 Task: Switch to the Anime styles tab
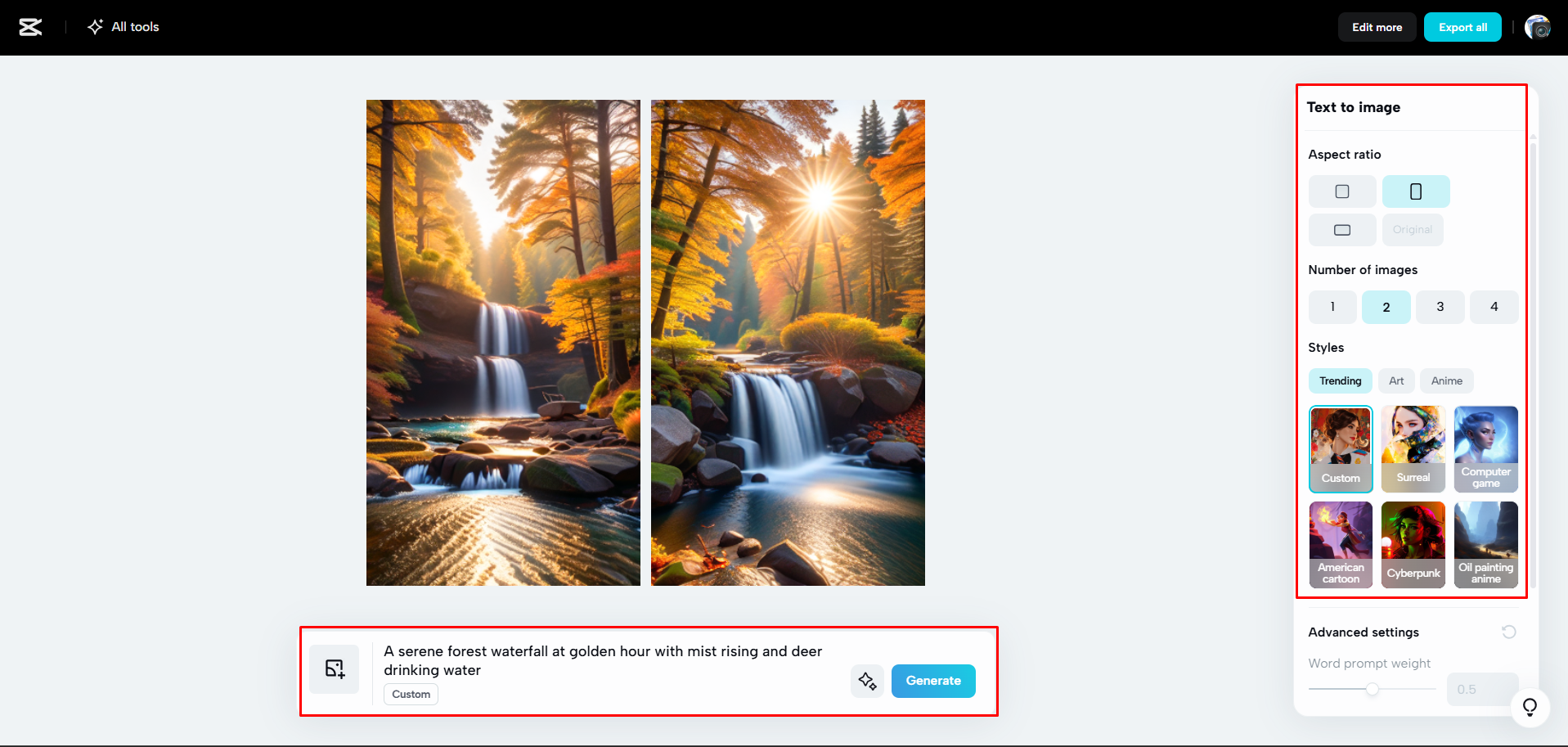(1446, 380)
